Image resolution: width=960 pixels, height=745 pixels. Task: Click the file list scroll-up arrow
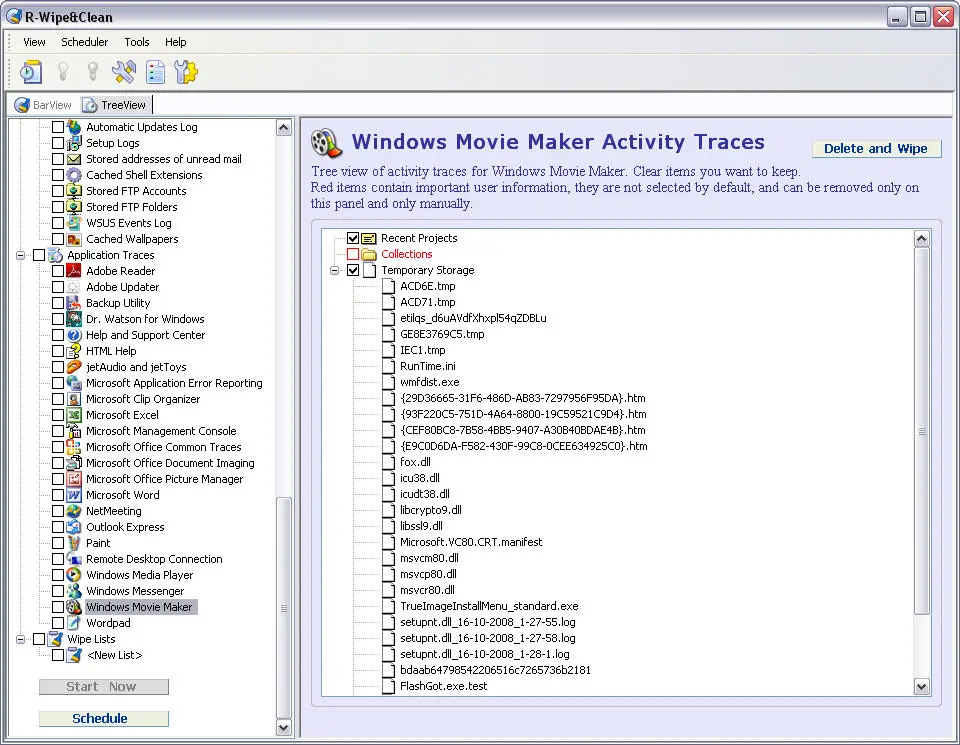[x=921, y=239]
